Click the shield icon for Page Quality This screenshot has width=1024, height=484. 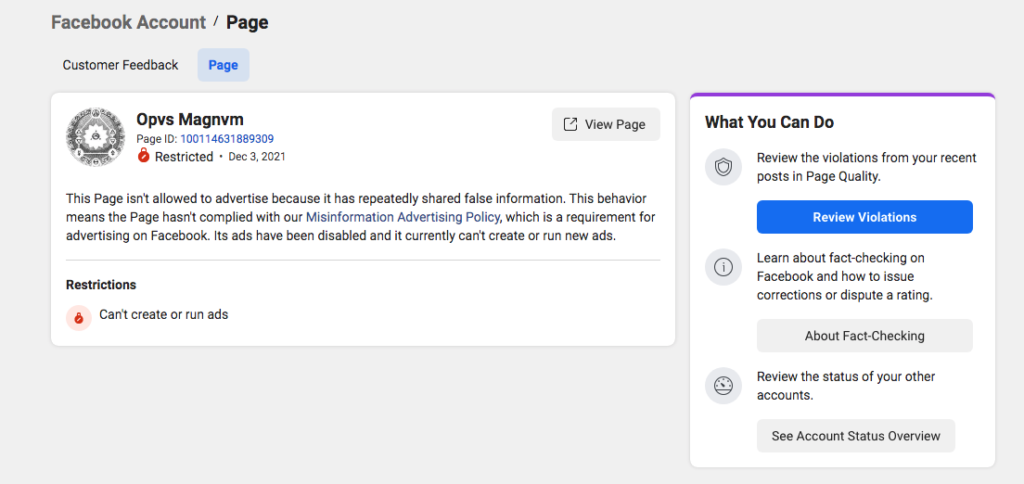coord(723,168)
